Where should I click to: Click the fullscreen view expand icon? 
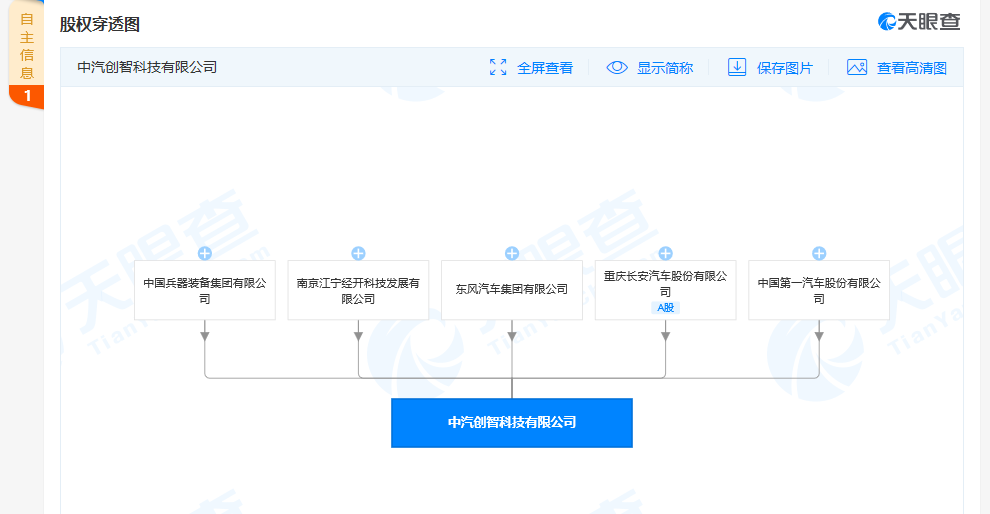pyautogui.click(x=498, y=67)
